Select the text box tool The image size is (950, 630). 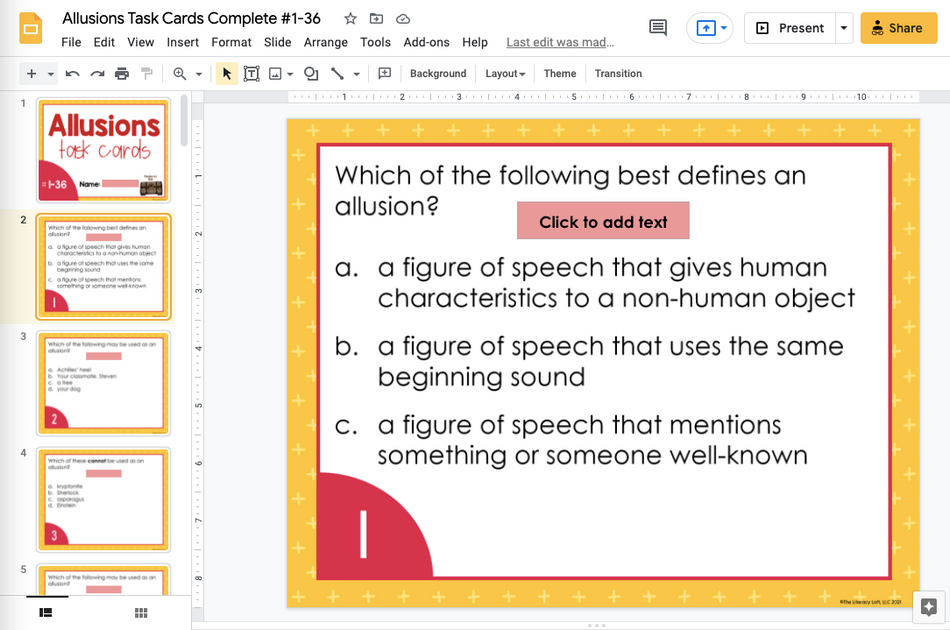click(251, 73)
